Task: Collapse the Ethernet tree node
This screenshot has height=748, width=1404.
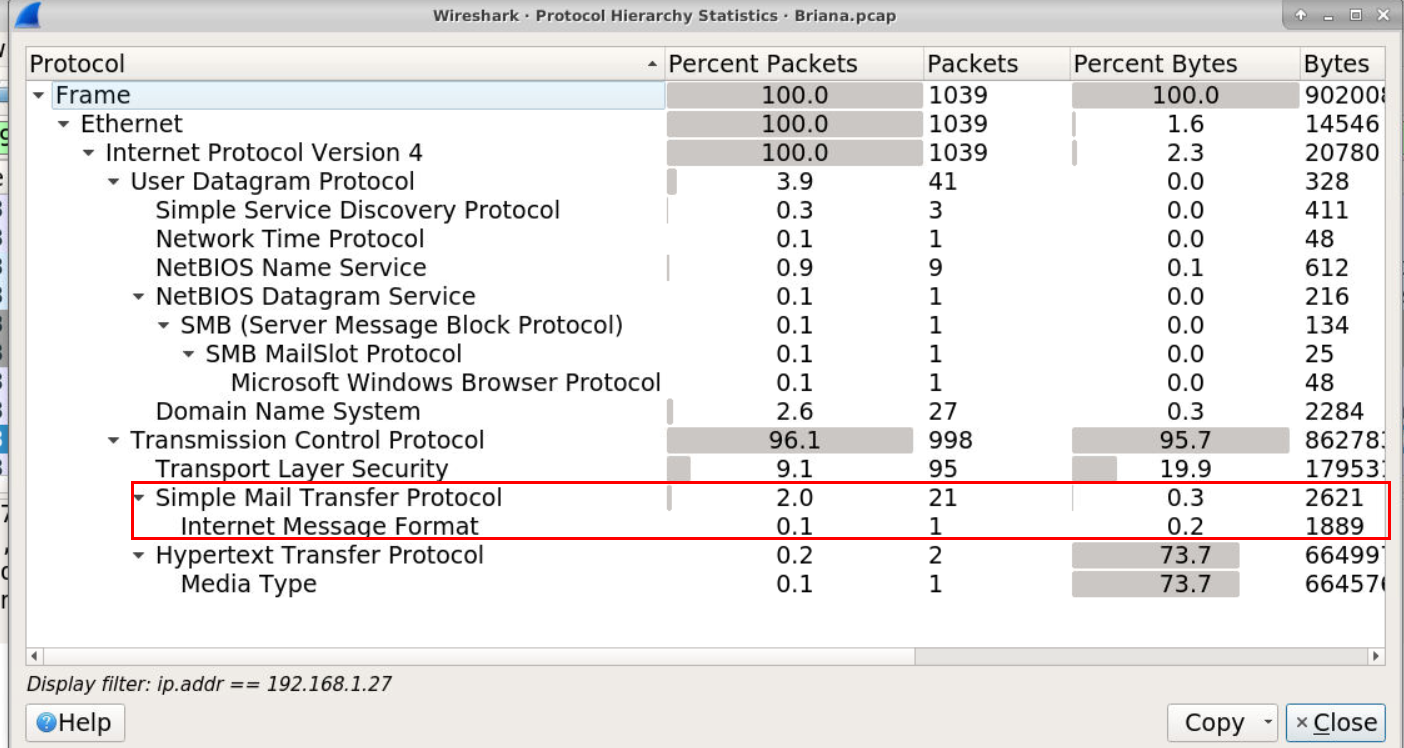Action: click(x=63, y=125)
